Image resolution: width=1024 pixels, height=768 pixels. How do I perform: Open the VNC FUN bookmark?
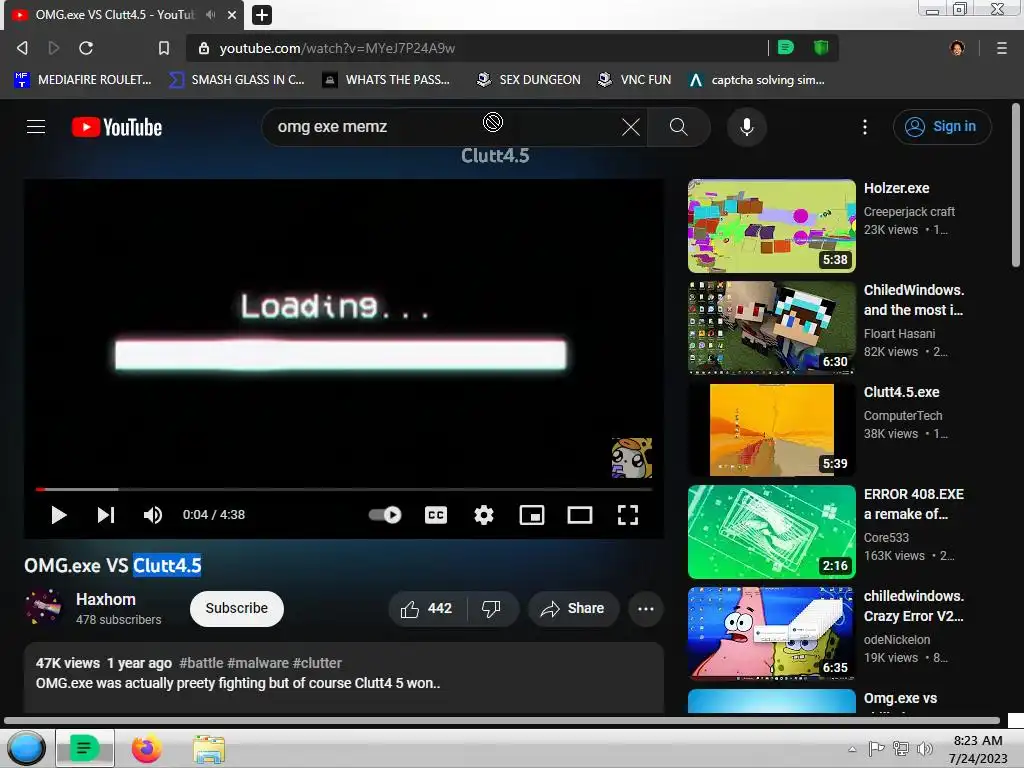pos(635,80)
